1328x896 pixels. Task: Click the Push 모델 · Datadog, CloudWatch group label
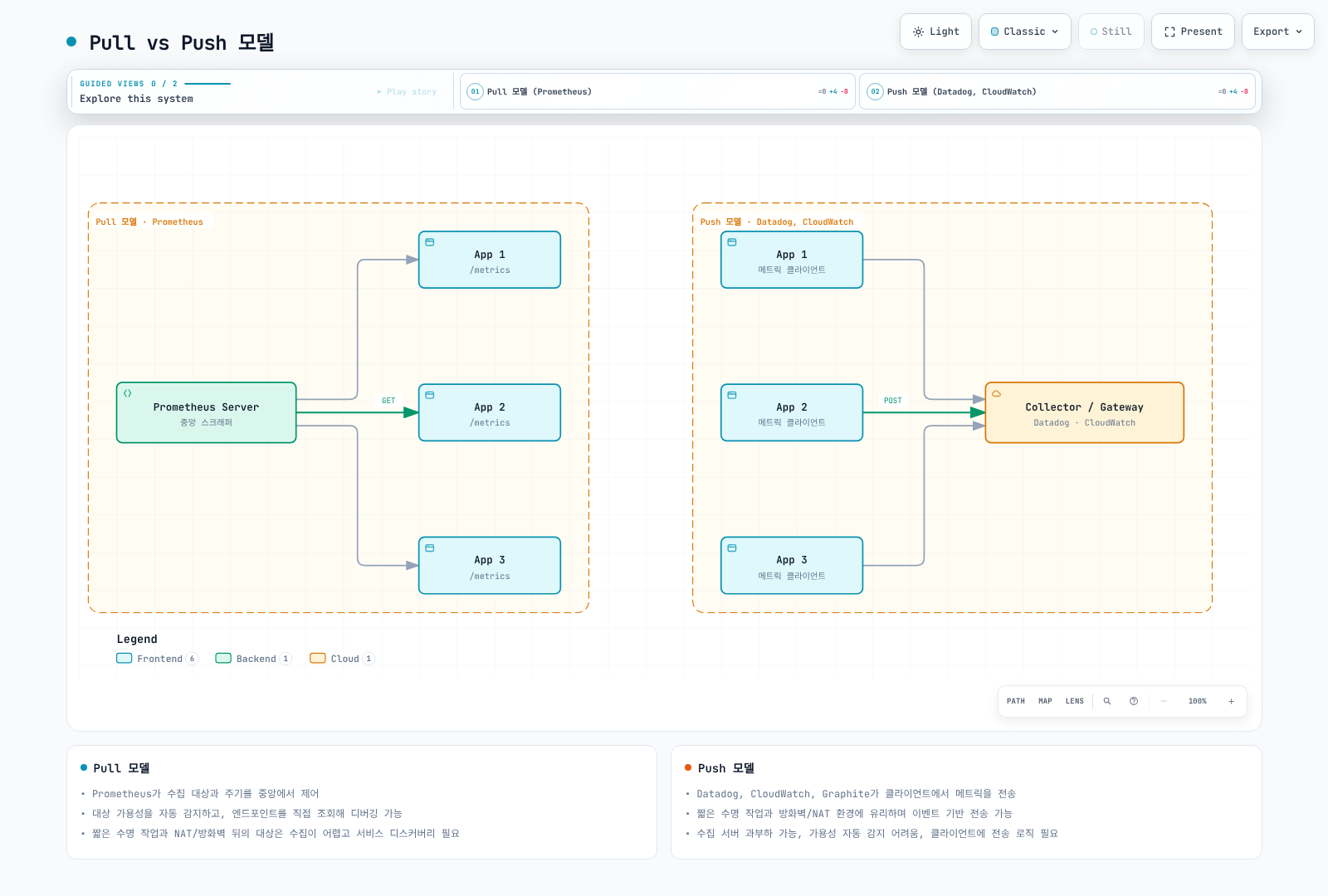(x=777, y=222)
